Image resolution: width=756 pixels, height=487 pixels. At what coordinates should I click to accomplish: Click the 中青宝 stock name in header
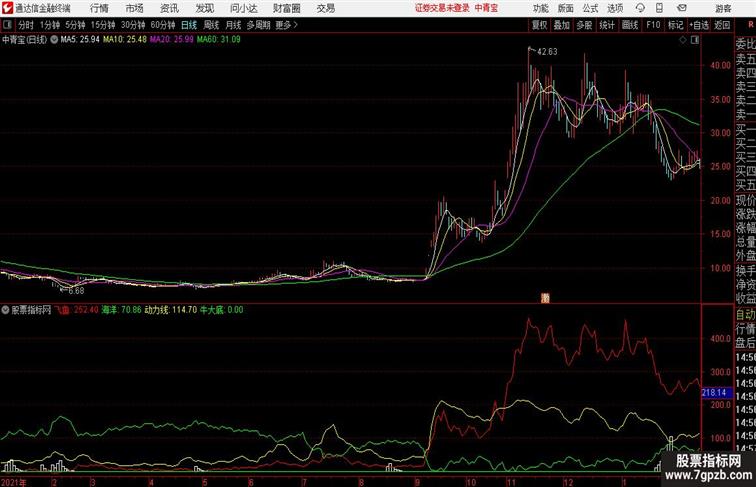tap(486, 8)
